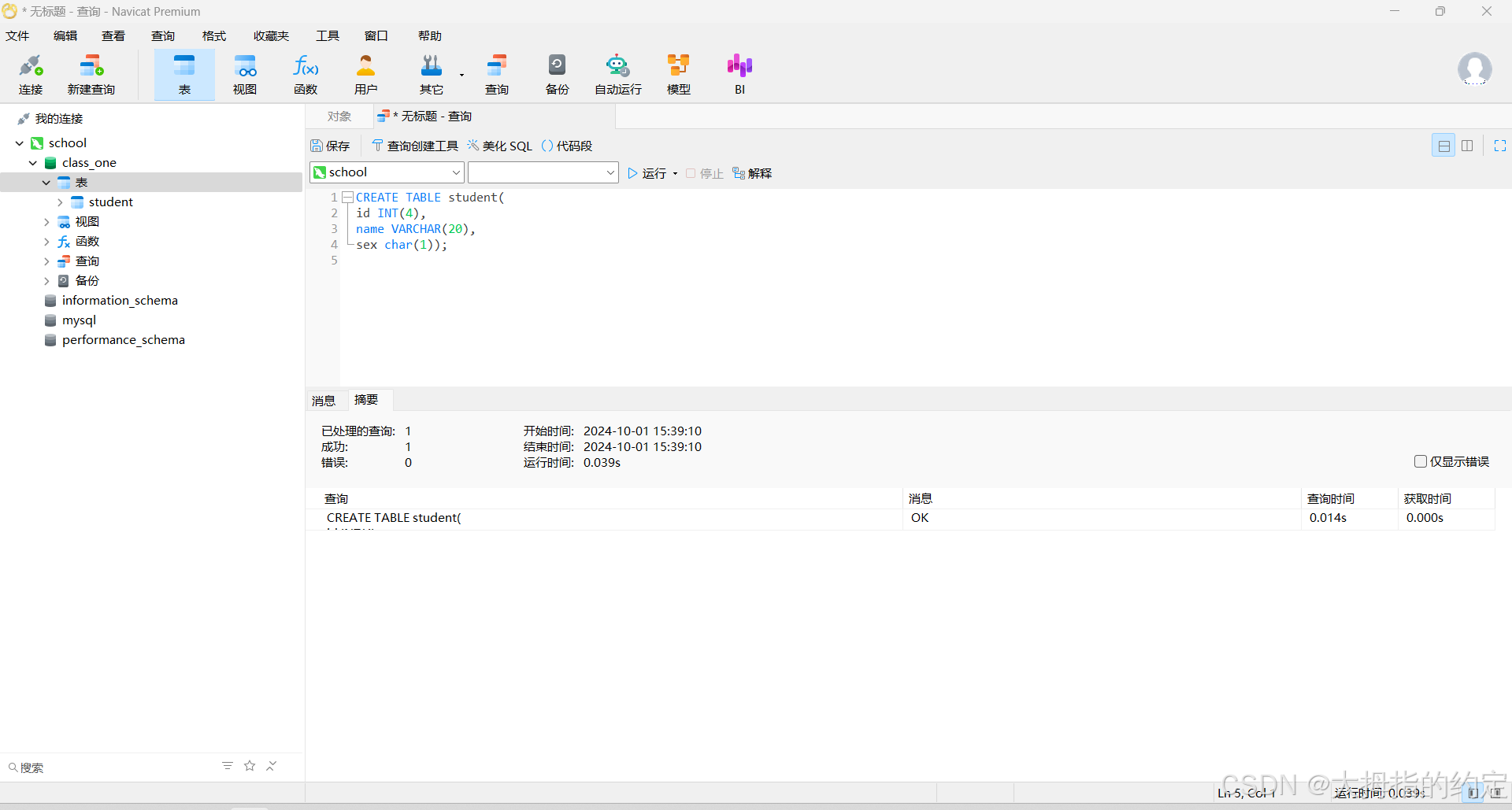The width and height of the screenshot is (1512, 810).
Task: Click Beautify SQL (美化 SQL) button
Action: tap(500, 146)
